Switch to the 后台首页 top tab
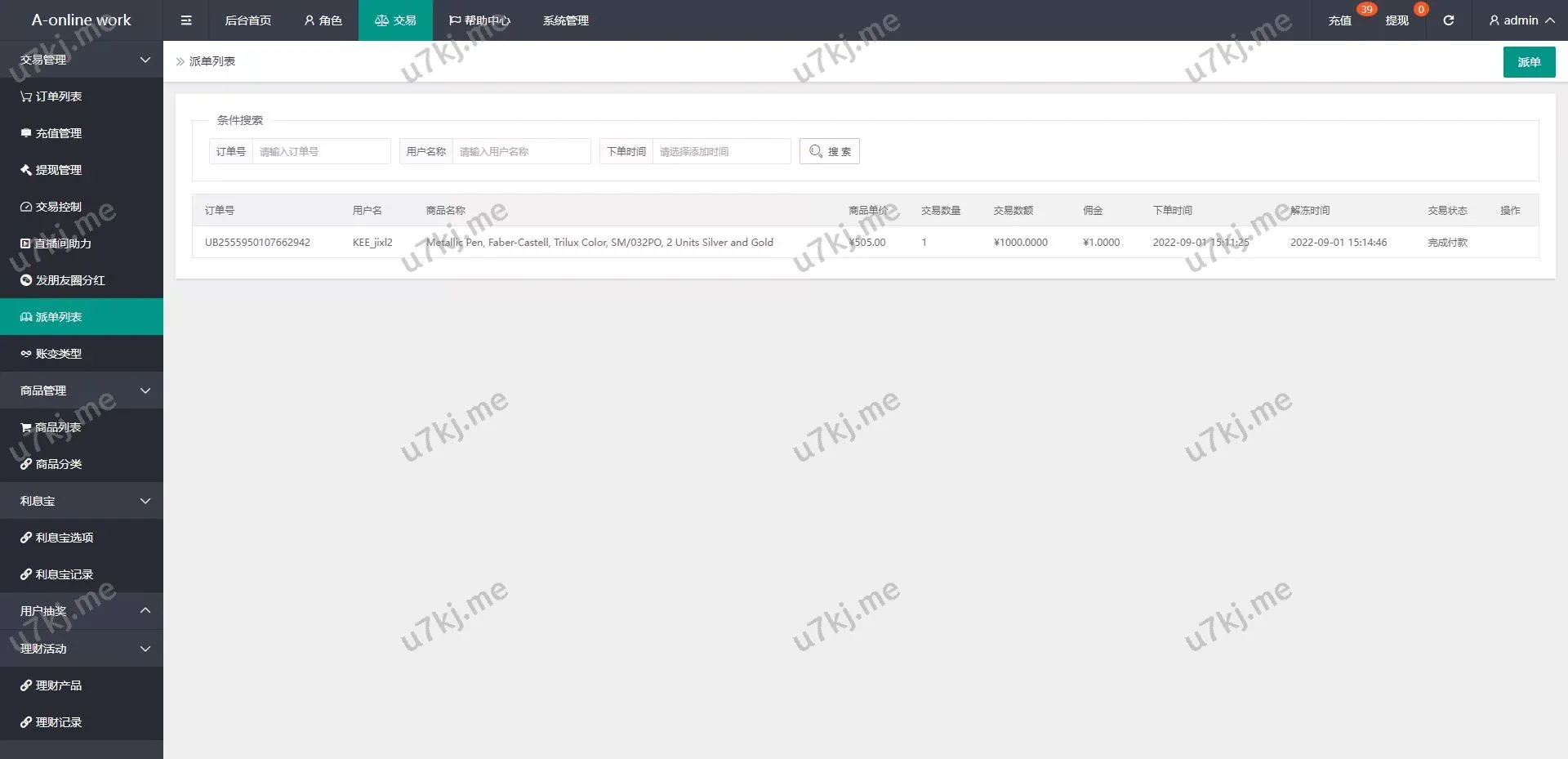This screenshot has width=1568, height=759. click(247, 20)
